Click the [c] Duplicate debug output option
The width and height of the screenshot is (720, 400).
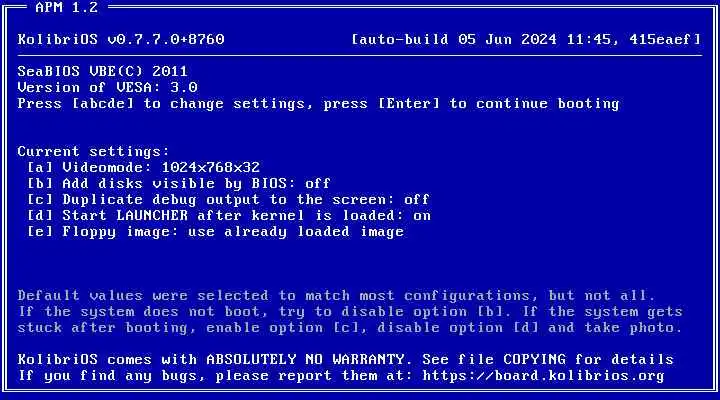[x=228, y=199]
